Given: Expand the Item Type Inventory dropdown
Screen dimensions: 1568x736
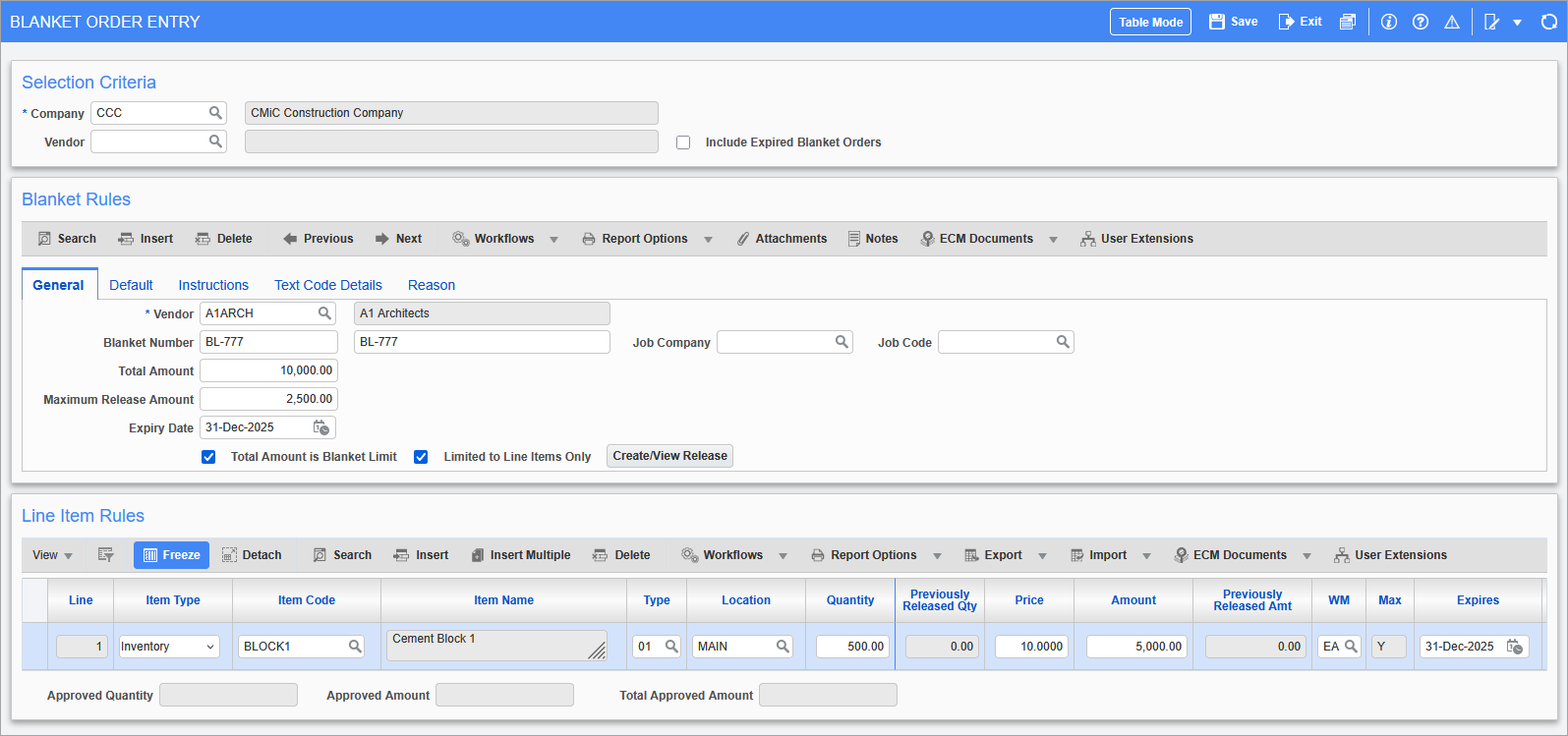Looking at the screenshot, I should tap(210, 647).
